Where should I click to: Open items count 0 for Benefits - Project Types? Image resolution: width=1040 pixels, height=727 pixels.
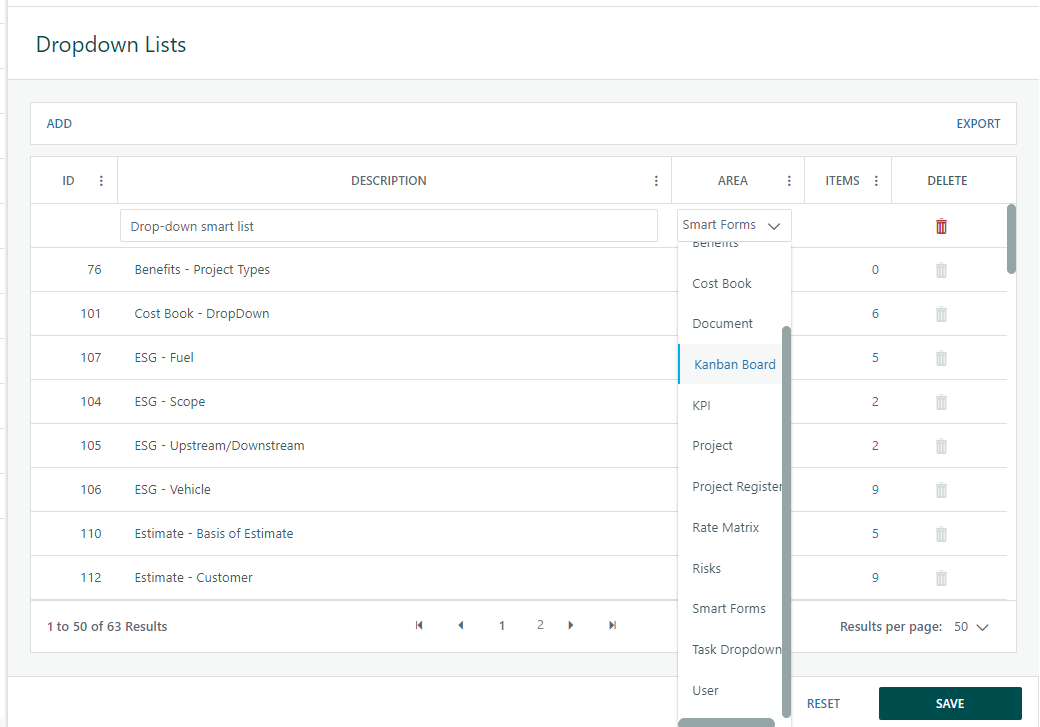(x=875, y=270)
